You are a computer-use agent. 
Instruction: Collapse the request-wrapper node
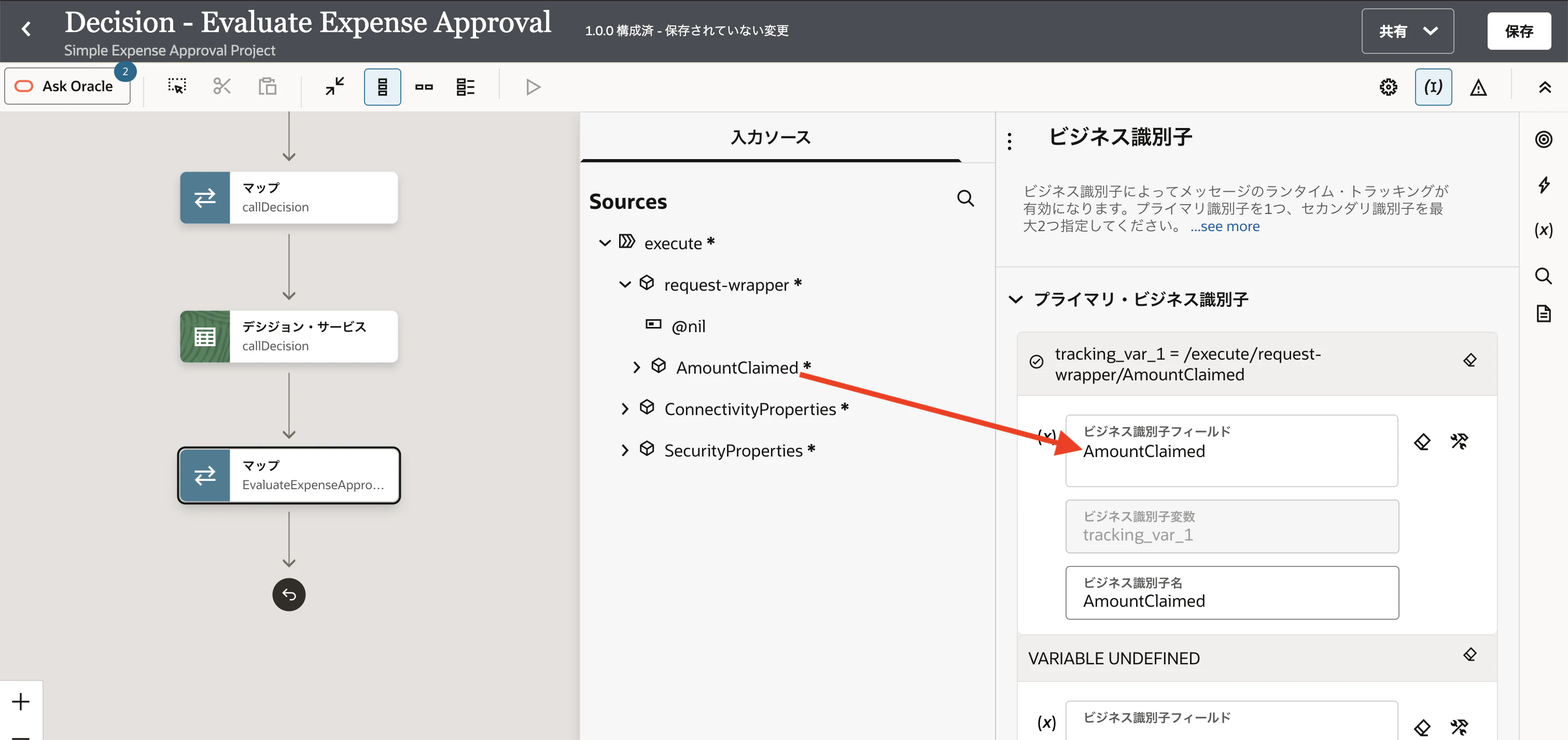pyautogui.click(x=624, y=284)
